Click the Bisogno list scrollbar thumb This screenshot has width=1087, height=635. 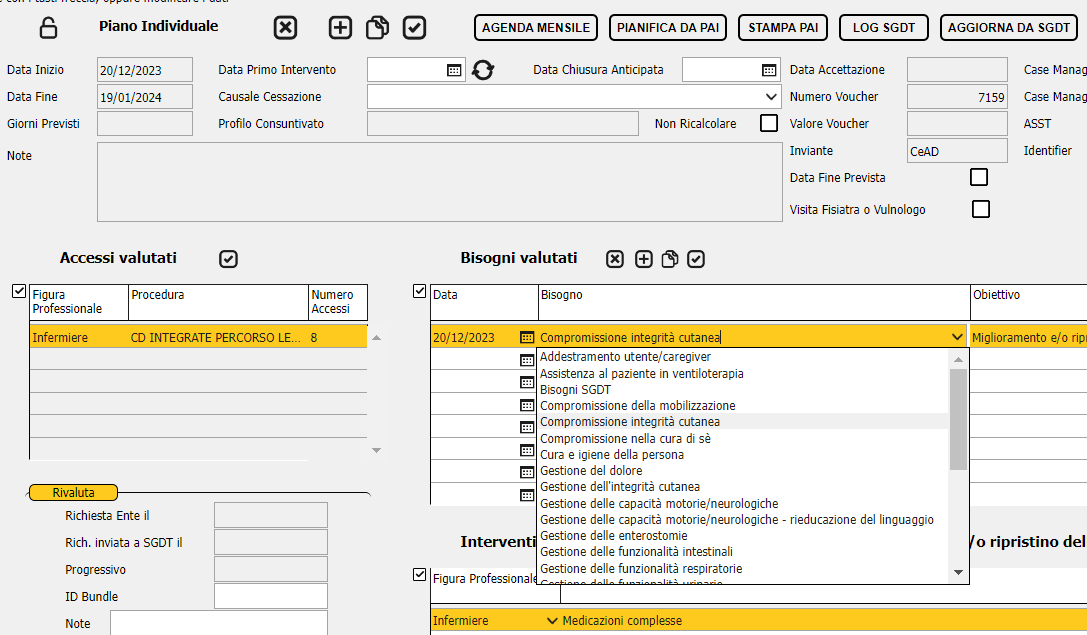click(958, 419)
